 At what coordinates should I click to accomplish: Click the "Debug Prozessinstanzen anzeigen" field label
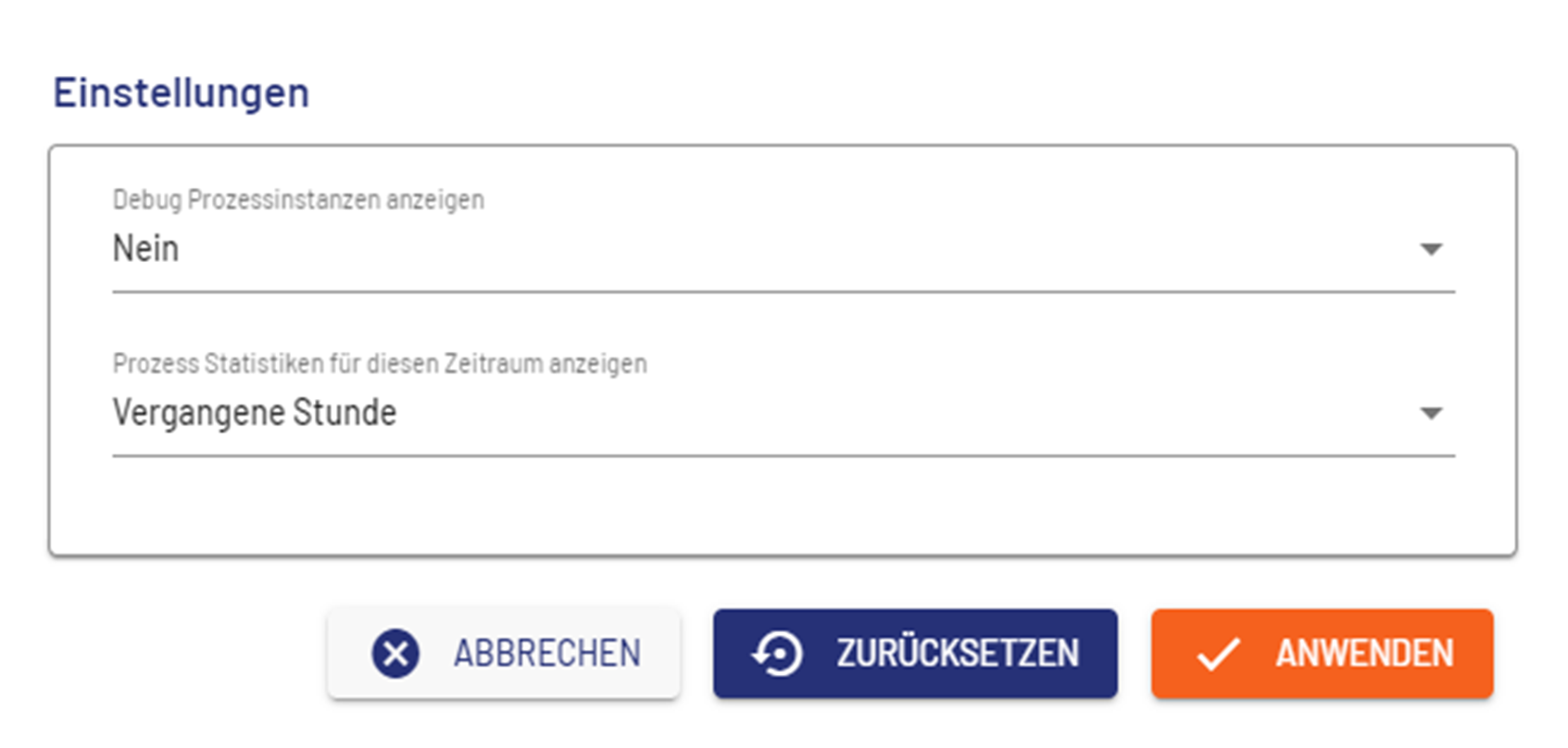click(298, 200)
